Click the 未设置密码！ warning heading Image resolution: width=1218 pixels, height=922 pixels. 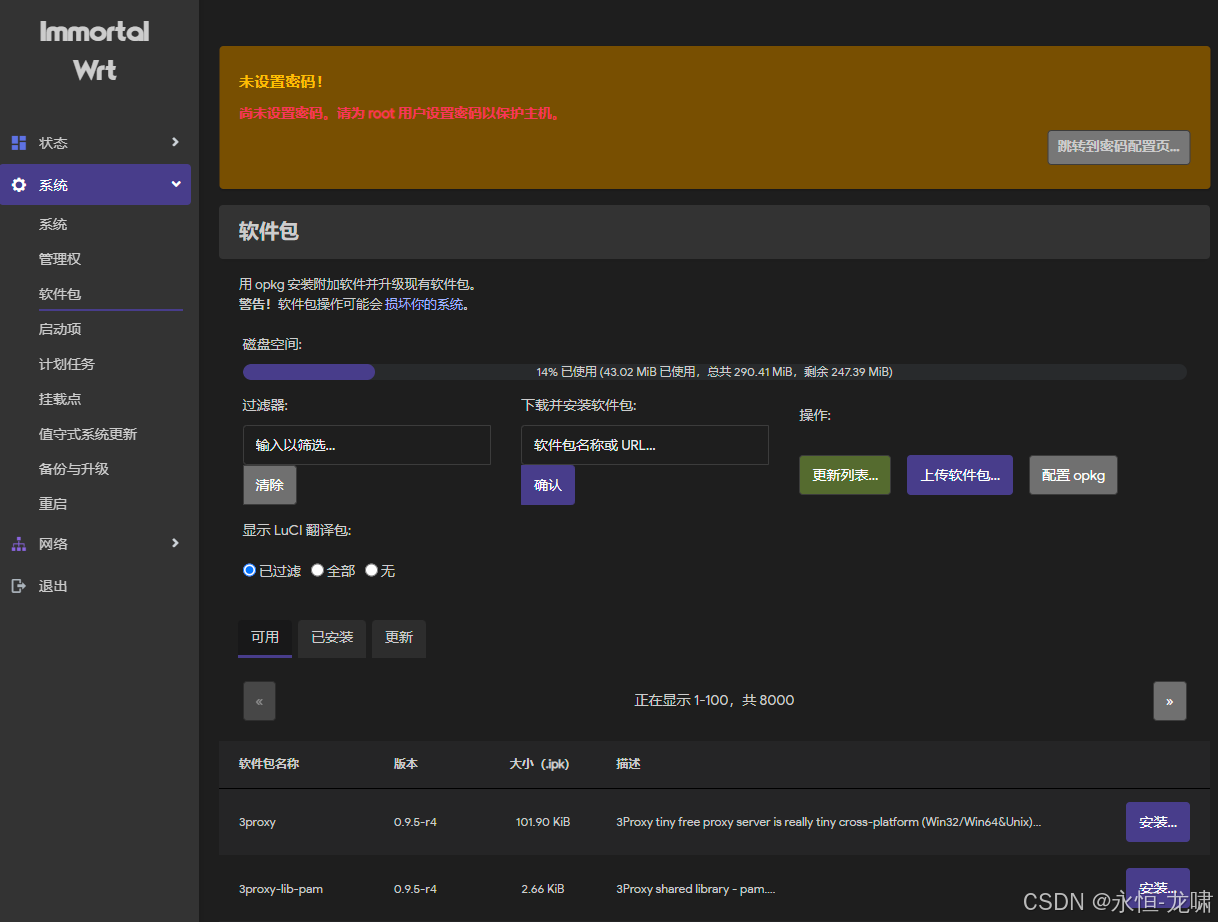pos(281,82)
